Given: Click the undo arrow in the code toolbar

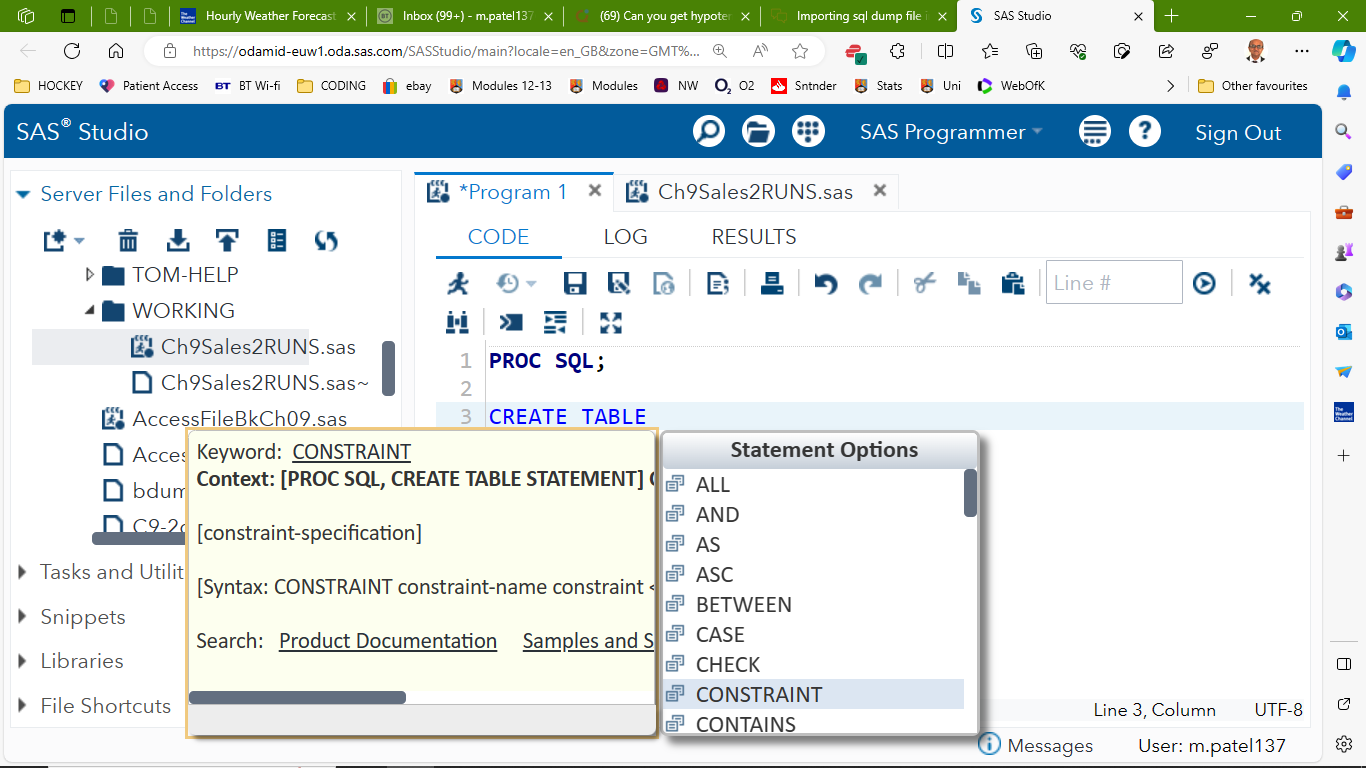Looking at the screenshot, I should (x=825, y=283).
